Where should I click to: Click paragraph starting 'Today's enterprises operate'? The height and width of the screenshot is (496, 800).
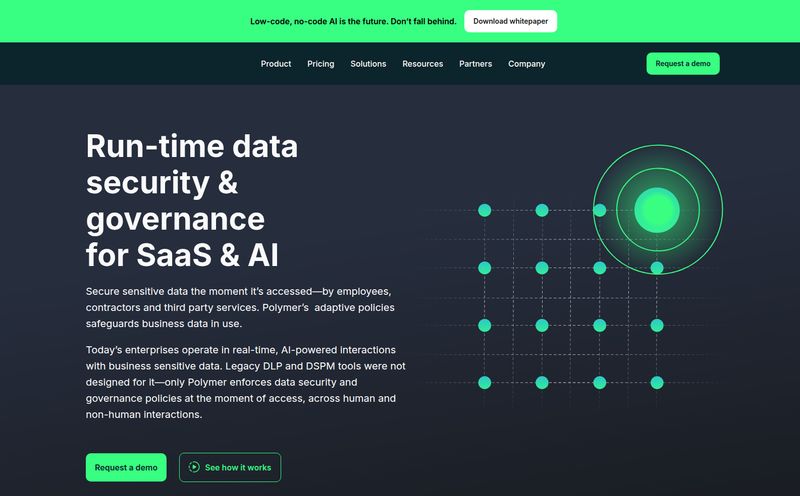tap(245, 382)
